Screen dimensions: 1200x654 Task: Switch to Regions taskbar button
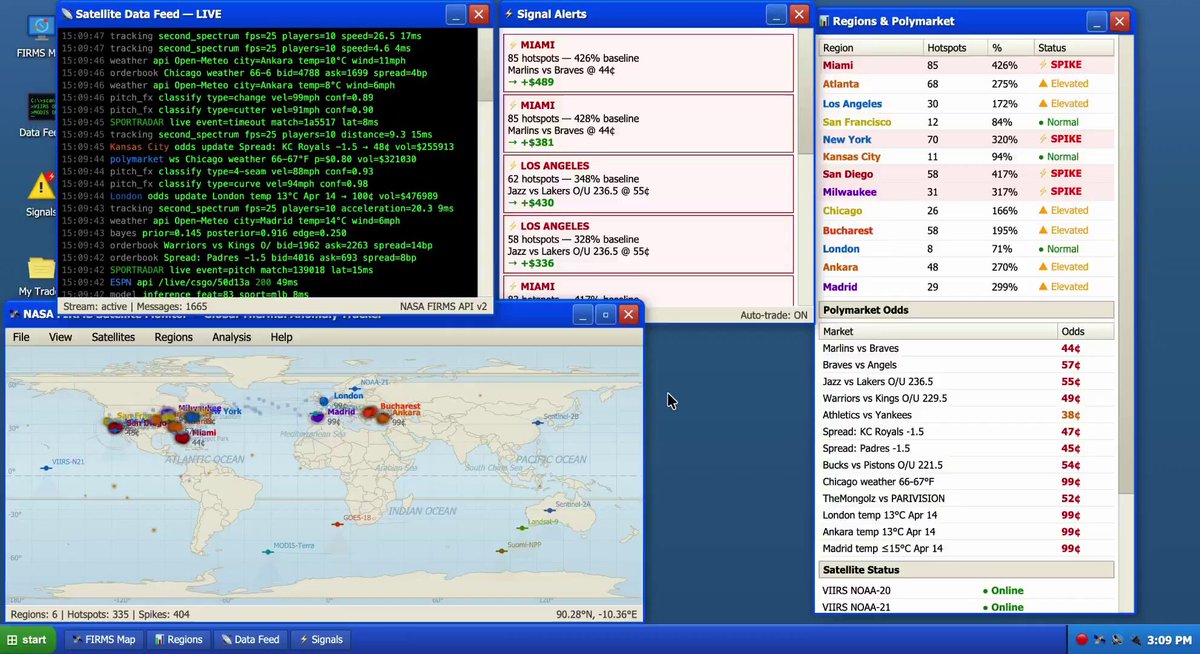(179, 639)
